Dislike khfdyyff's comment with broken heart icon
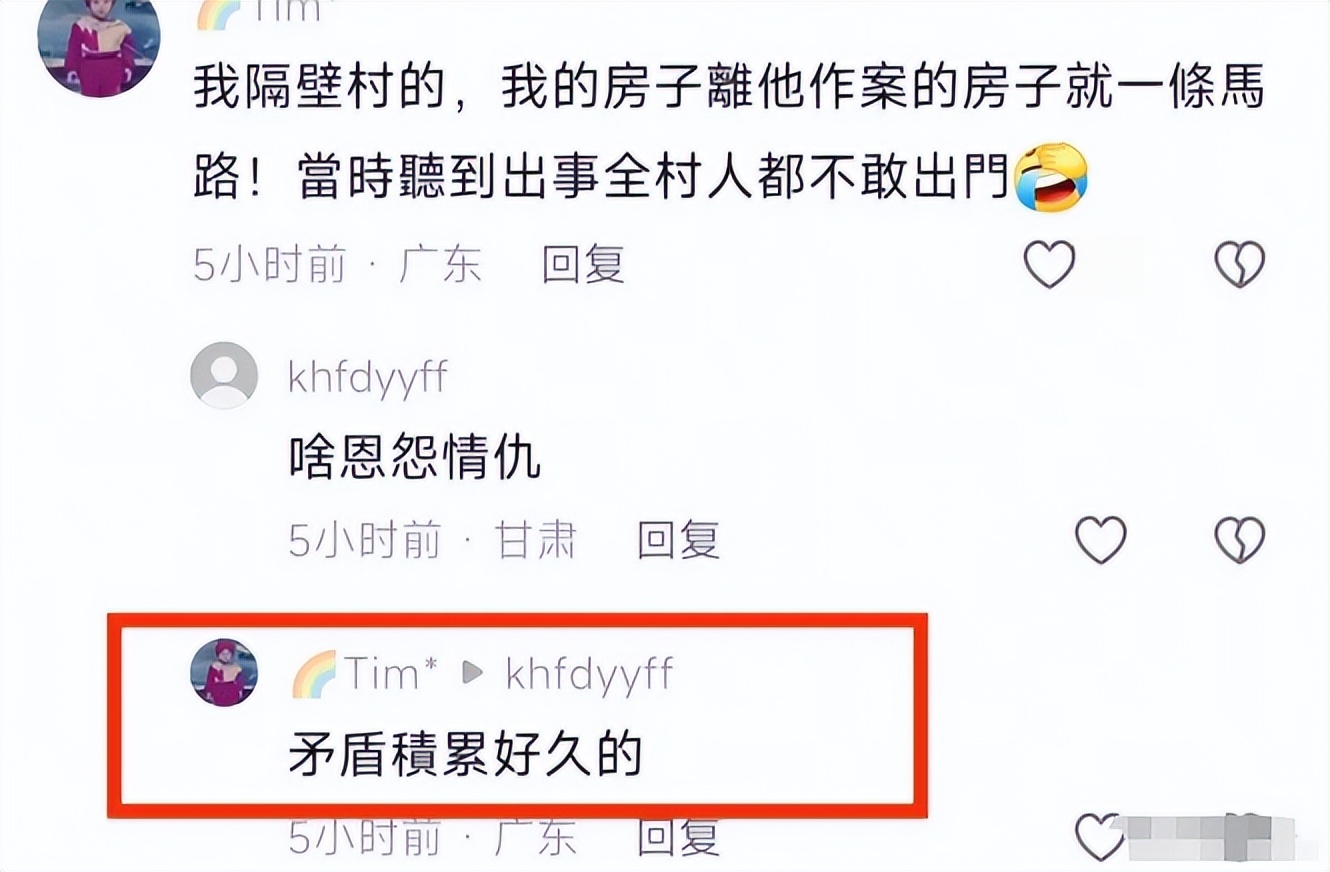 tap(1240, 540)
